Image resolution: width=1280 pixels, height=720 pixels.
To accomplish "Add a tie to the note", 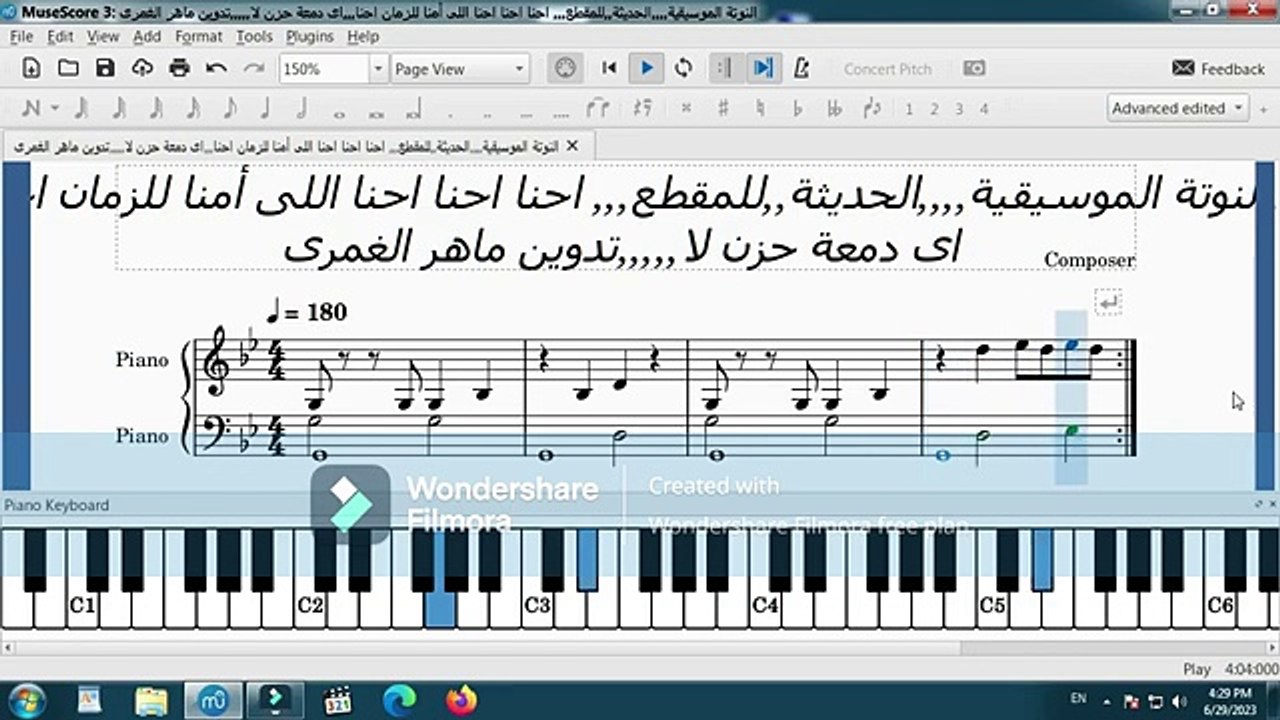I will 598,108.
